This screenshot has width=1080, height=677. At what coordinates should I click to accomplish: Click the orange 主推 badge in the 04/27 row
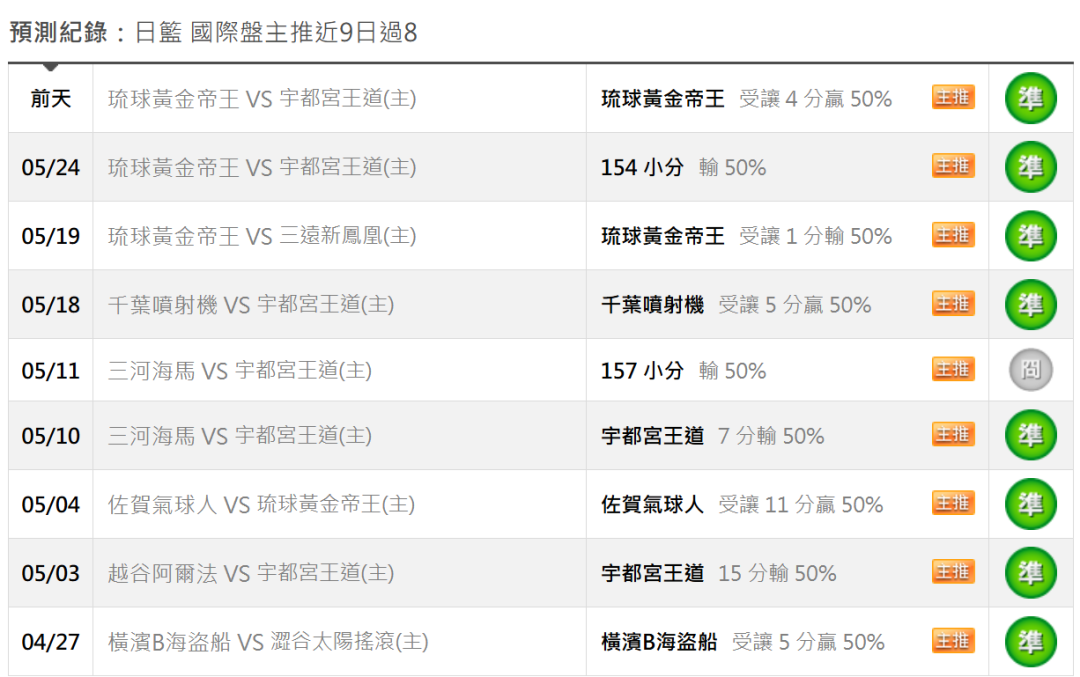pyautogui.click(x=953, y=640)
